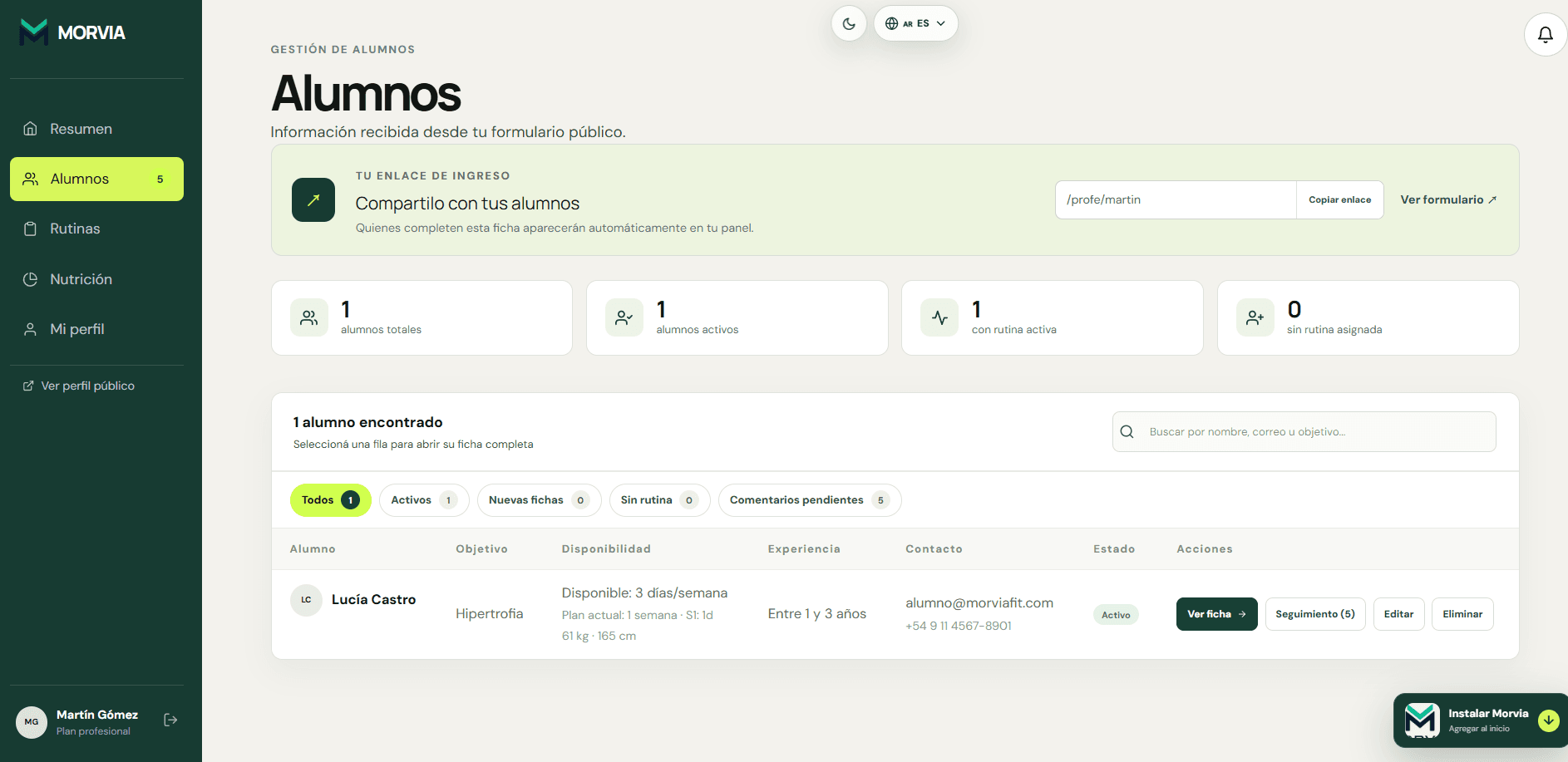Image resolution: width=1568 pixels, height=762 pixels.
Task: Click the Estado column header
Action: tap(1114, 549)
